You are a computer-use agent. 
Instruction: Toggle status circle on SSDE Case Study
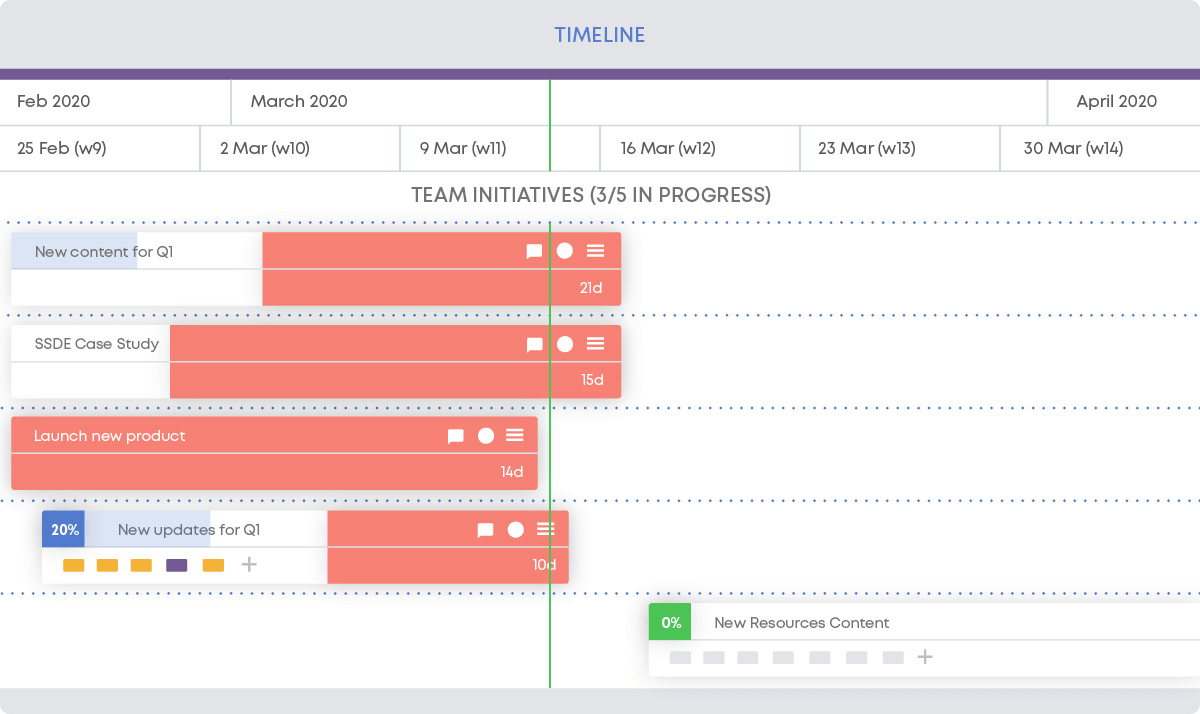(x=565, y=344)
